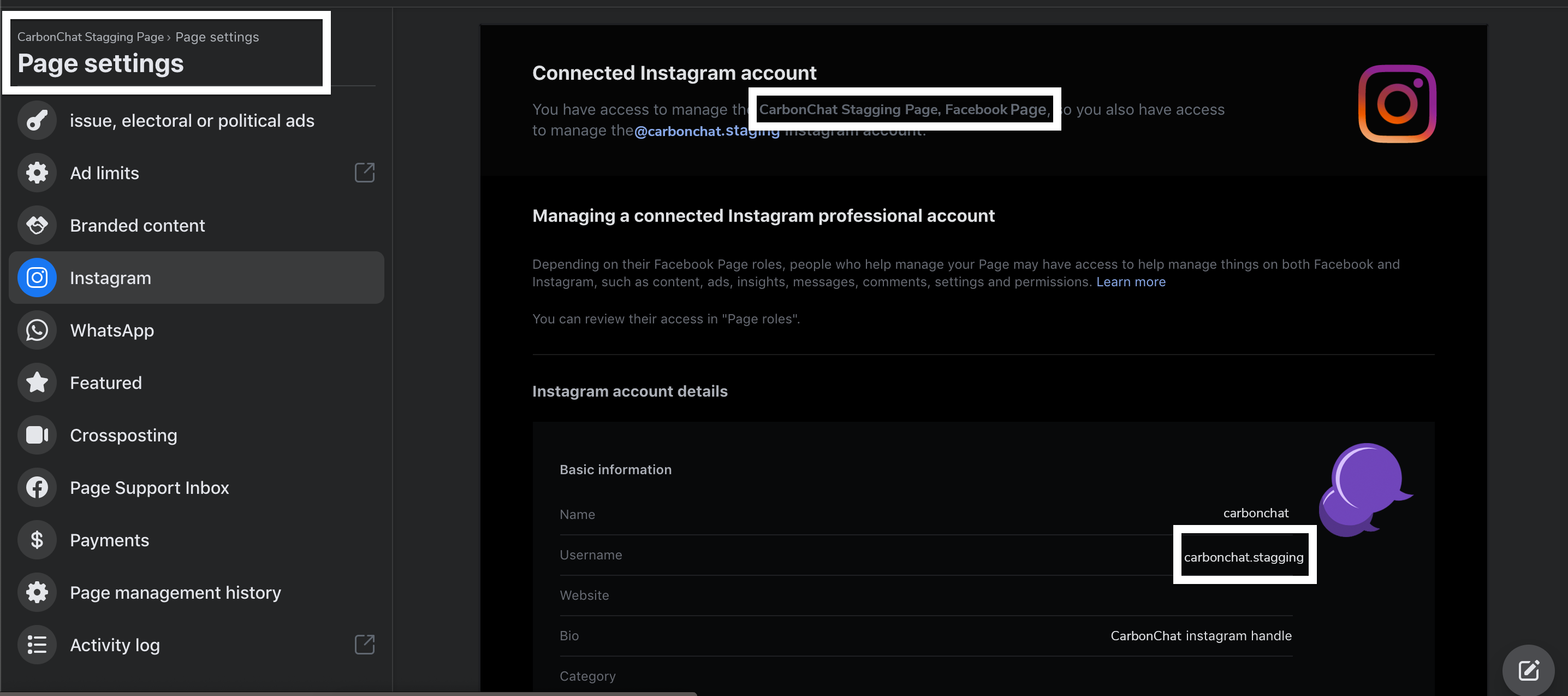Click CarbonChat Stagging Page breadcrumb
Image resolution: width=1568 pixels, height=696 pixels.
[x=90, y=37]
